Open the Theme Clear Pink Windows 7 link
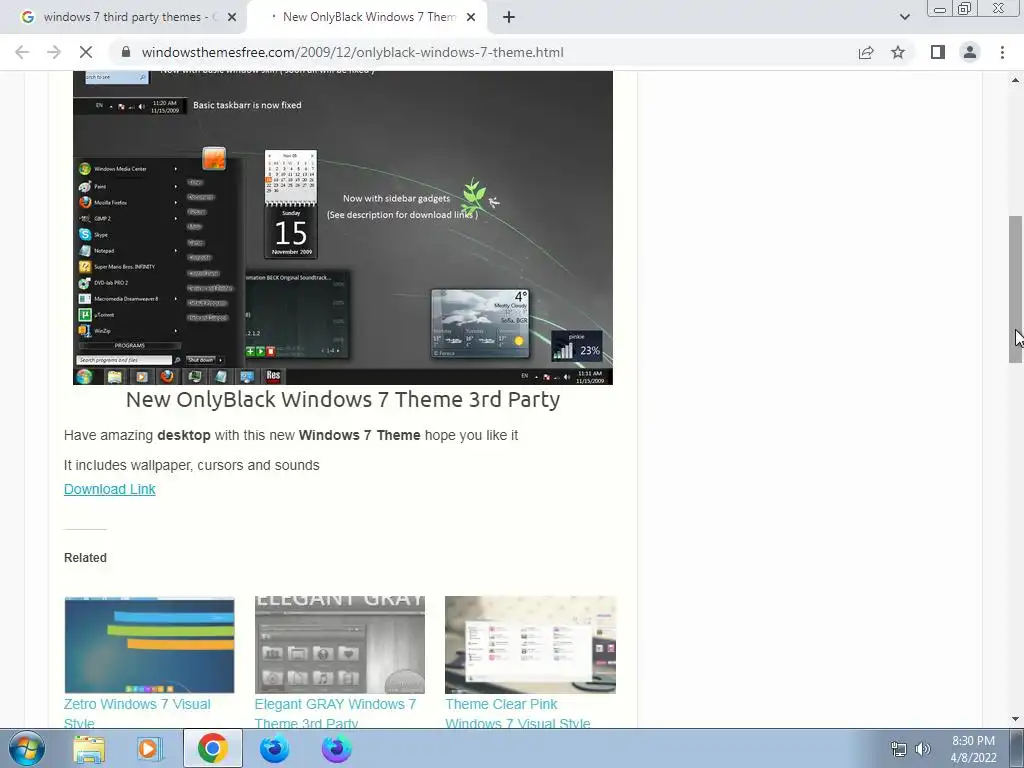Screen dimensions: 1024x768 [x=518, y=714]
